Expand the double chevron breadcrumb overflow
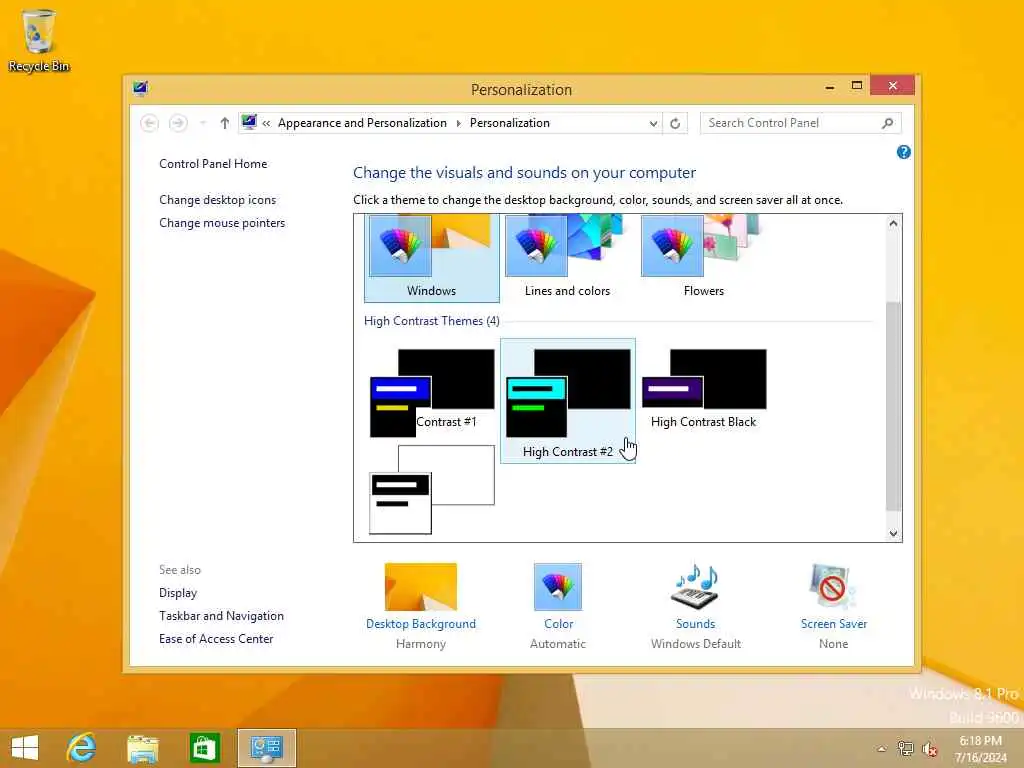This screenshot has height=768, width=1024. click(266, 123)
